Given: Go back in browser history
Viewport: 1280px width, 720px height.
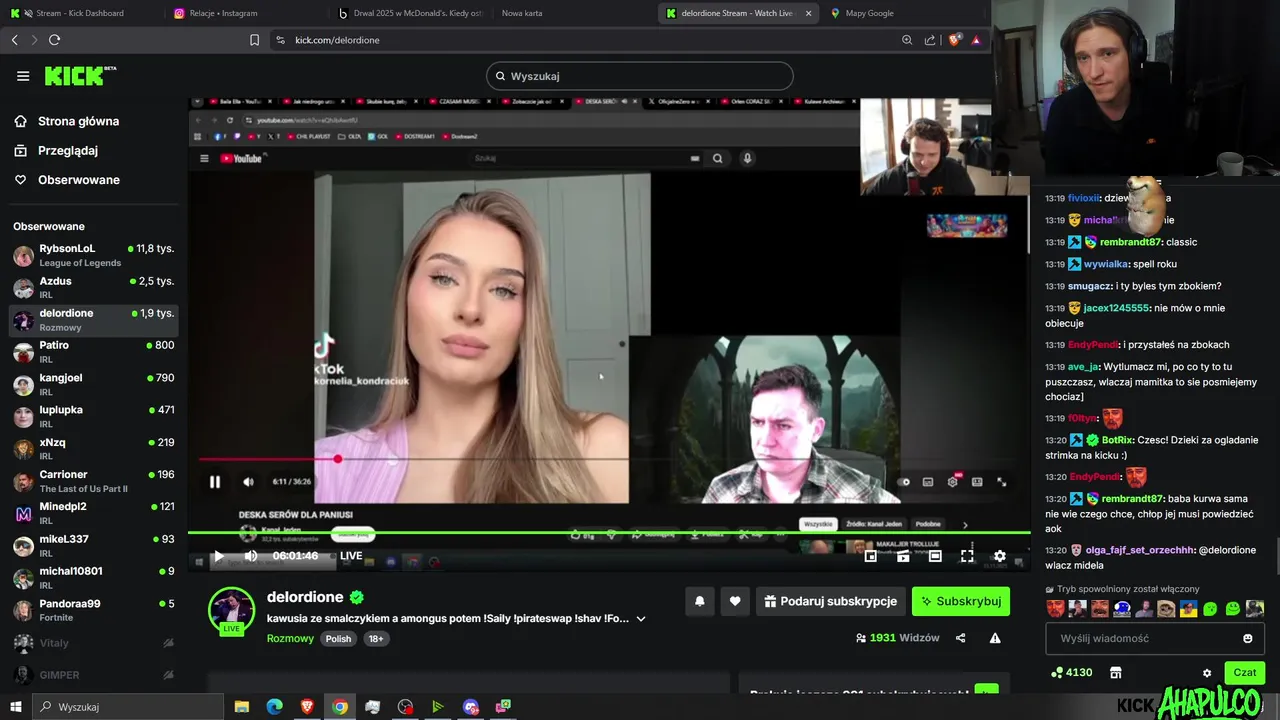Looking at the screenshot, I should tap(14, 40).
